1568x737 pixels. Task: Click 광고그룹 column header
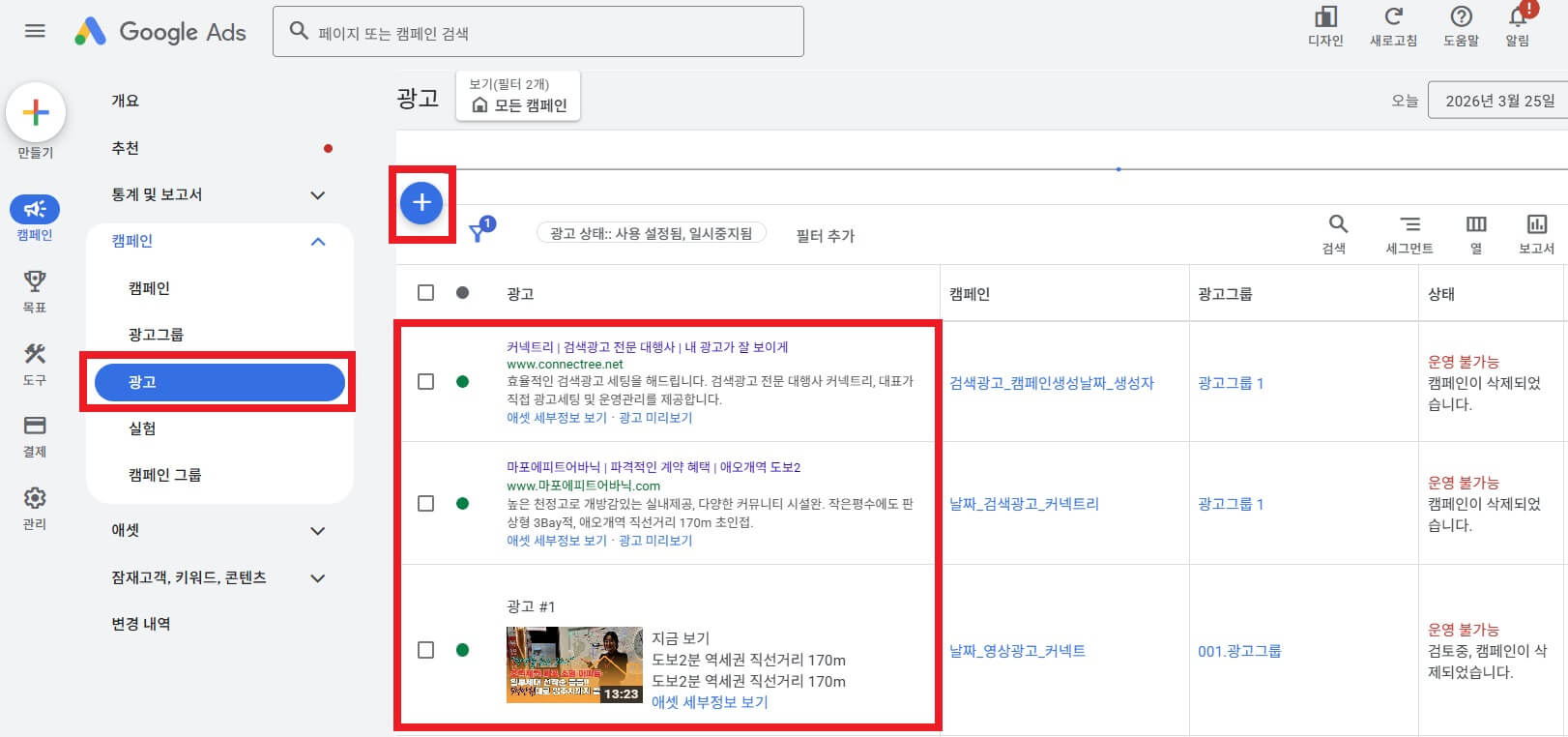pos(1225,293)
